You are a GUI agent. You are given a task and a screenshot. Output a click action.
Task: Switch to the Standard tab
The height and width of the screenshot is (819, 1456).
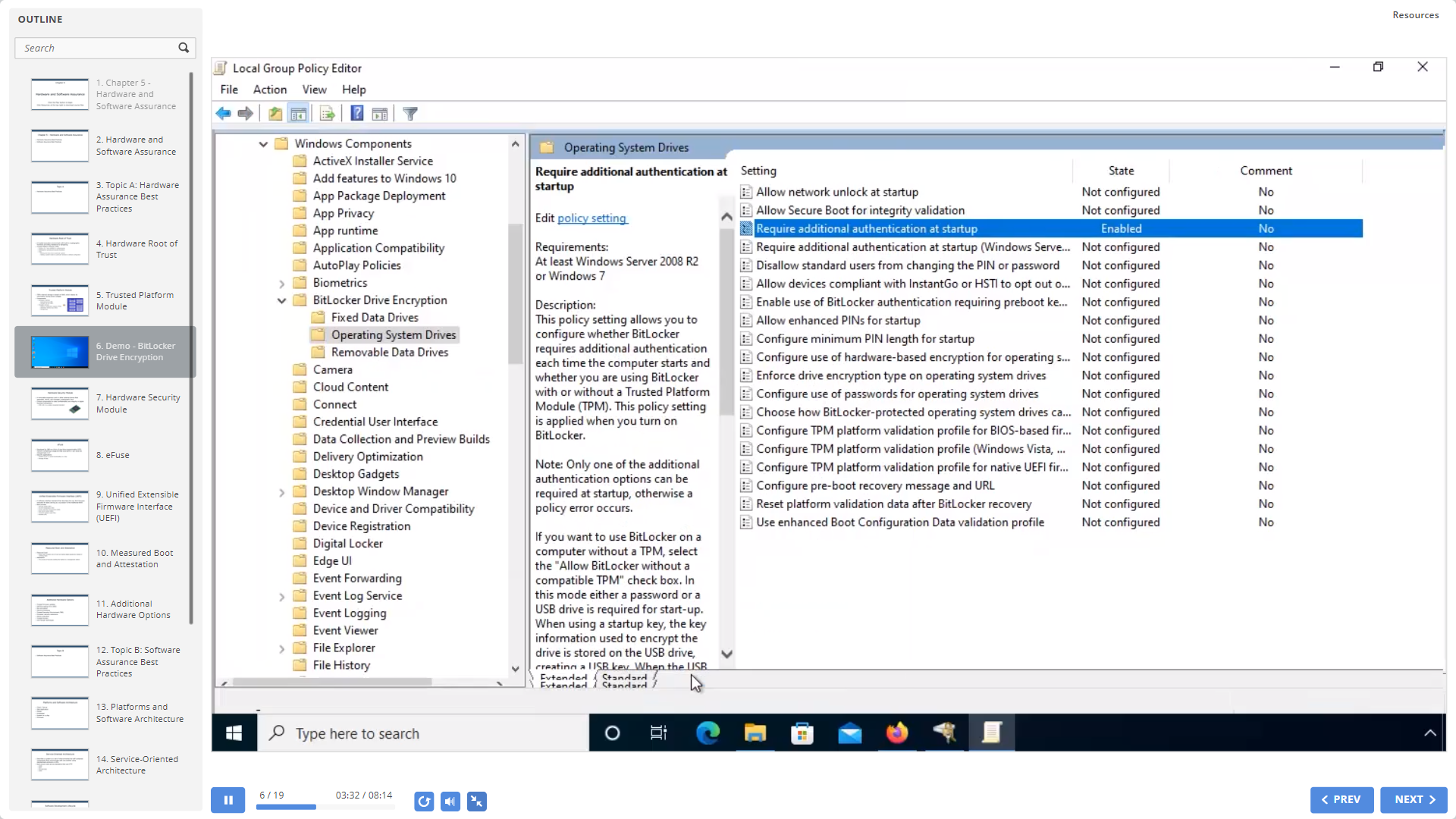pyautogui.click(x=624, y=679)
